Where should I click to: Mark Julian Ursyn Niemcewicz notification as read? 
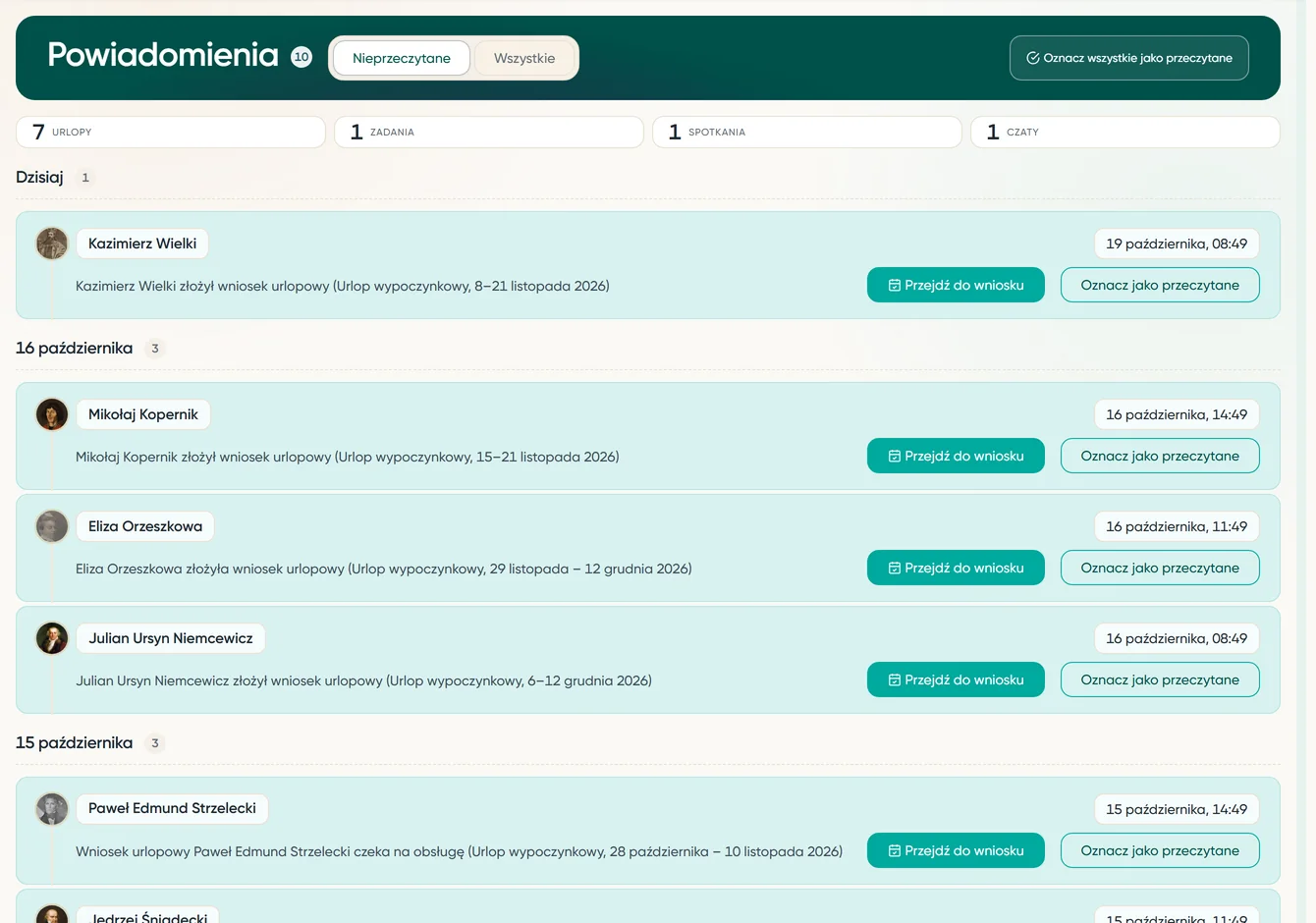(1160, 679)
